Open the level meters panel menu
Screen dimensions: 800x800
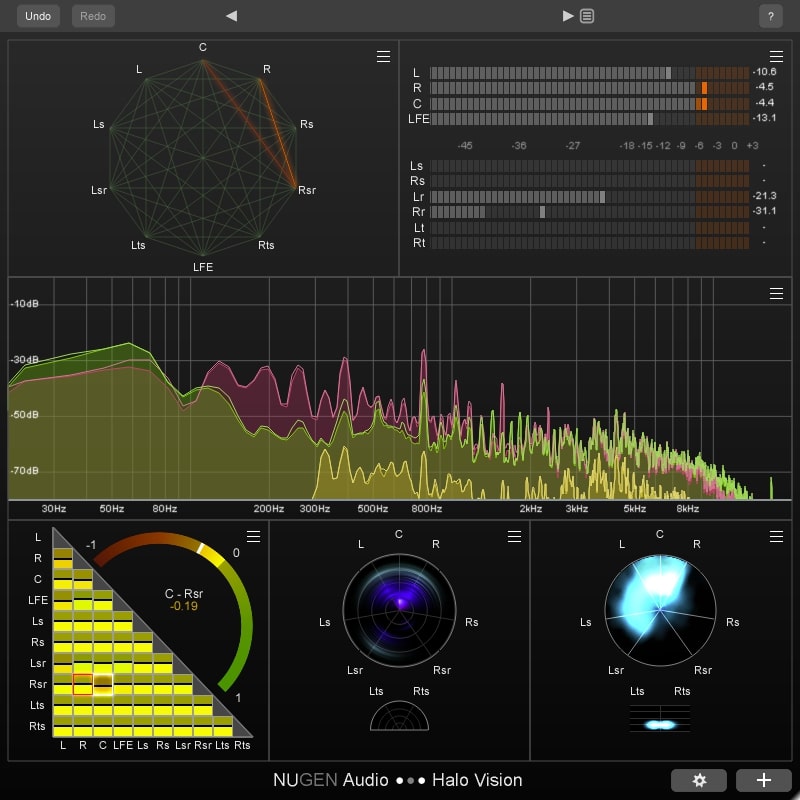[x=777, y=57]
